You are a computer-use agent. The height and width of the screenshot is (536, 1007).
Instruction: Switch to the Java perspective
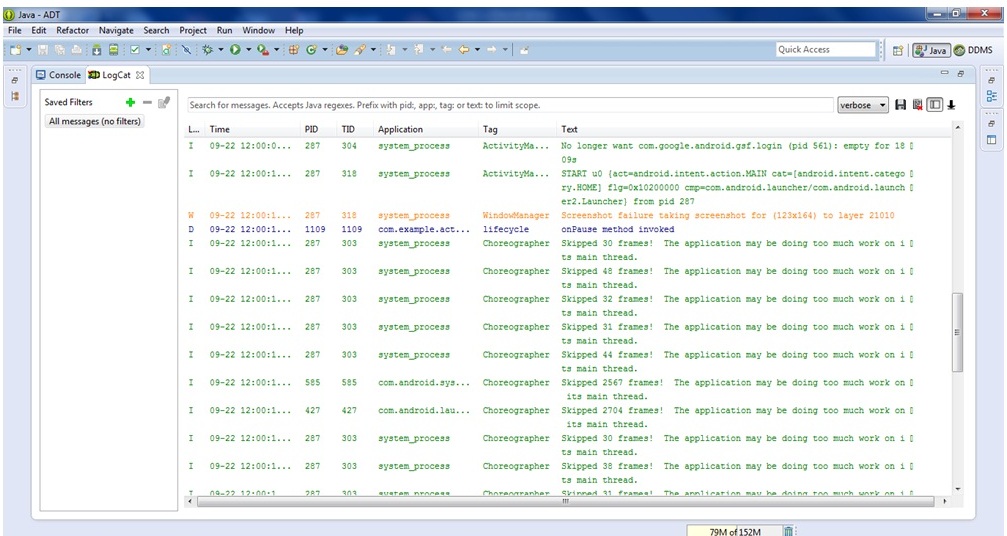930,50
